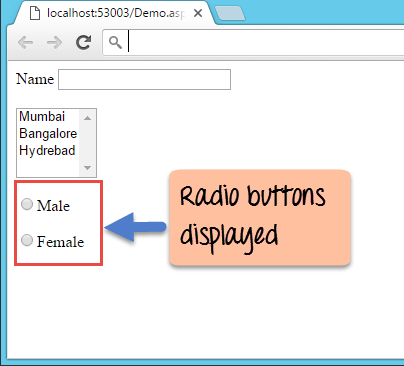Close the localhost Demo tab
Viewport: 404px width, 366px height.
pyautogui.click(x=198, y=13)
